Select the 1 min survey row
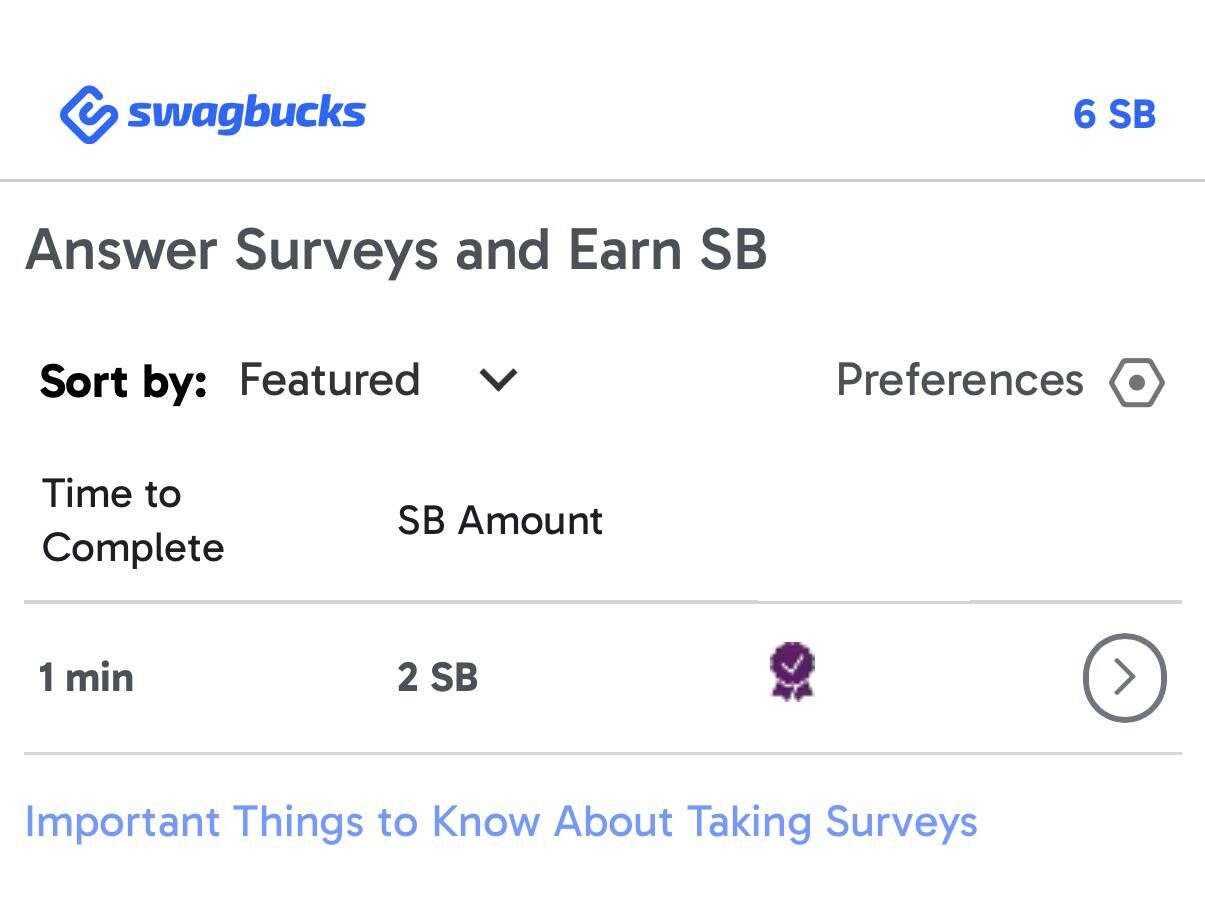 (x=600, y=677)
